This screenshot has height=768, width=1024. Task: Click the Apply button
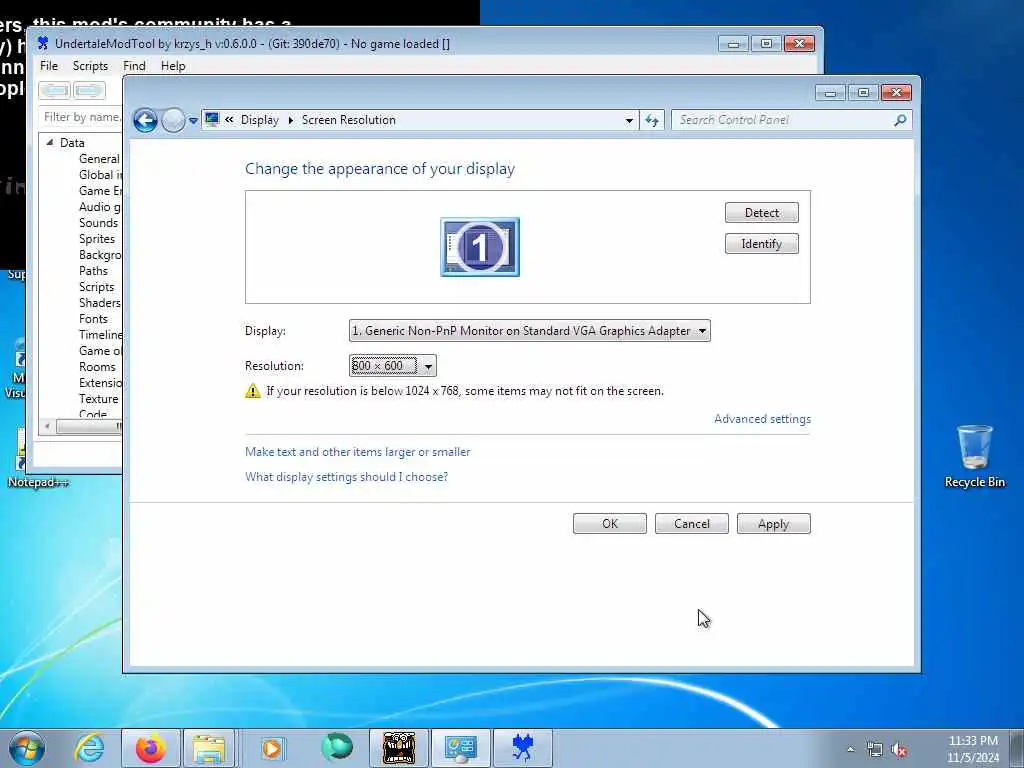coord(774,524)
